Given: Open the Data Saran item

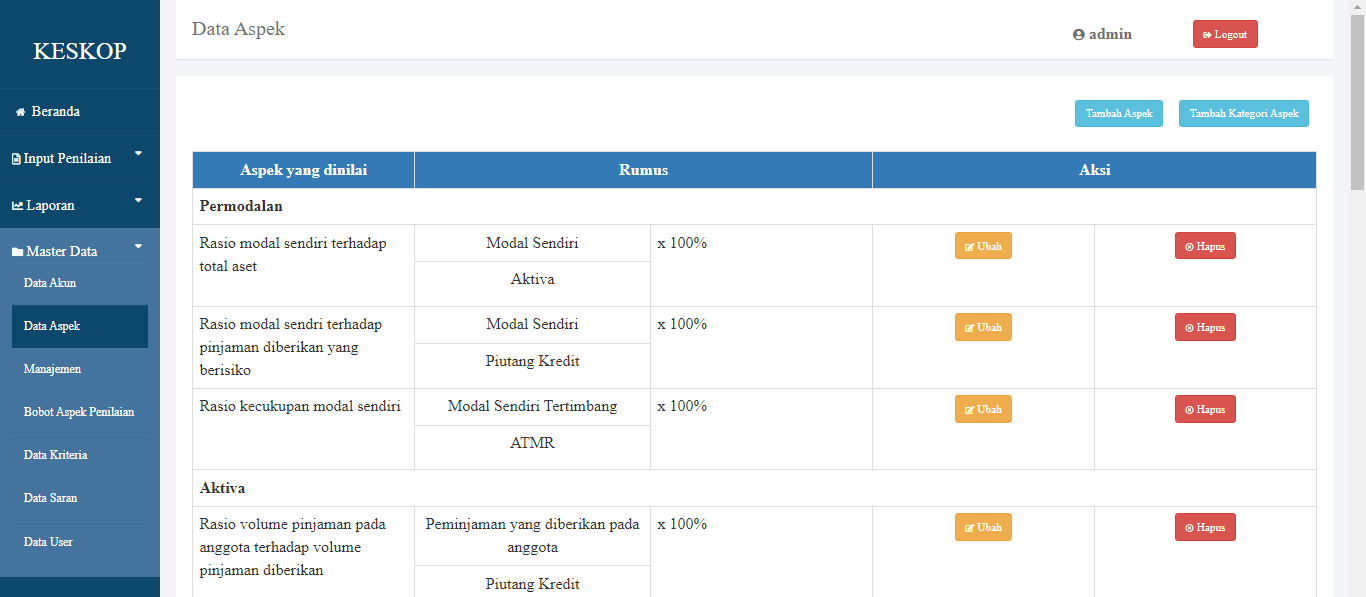Looking at the screenshot, I should [80, 498].
